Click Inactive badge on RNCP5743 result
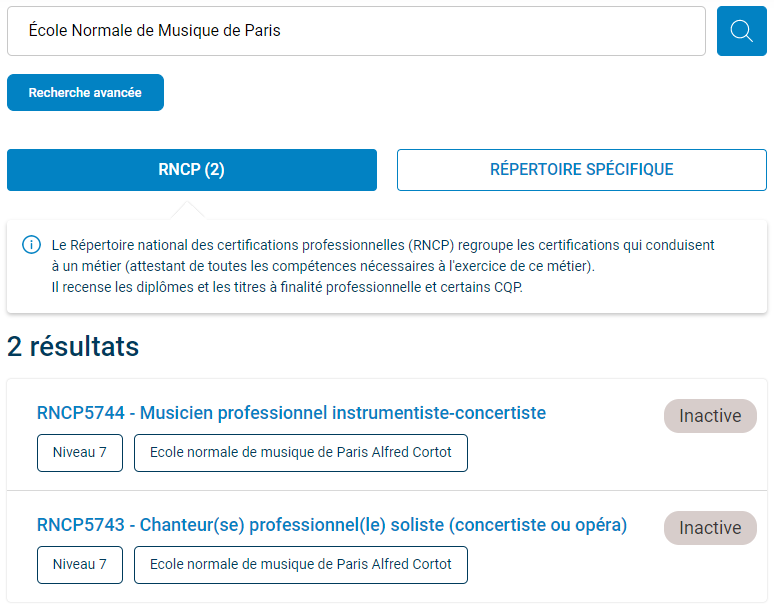This screenshot has height=609, width=774. click(x=710, y=528)
